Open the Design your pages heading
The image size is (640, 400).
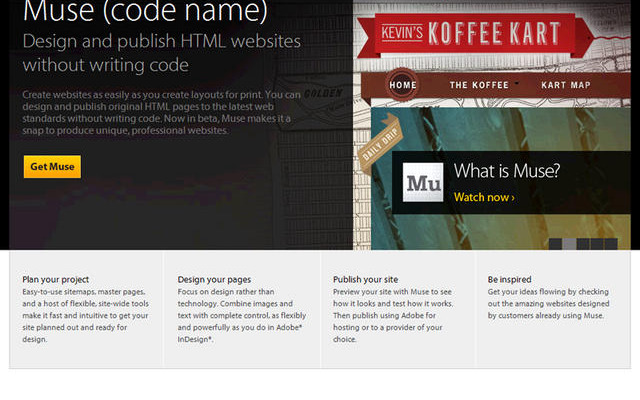click(x=214, y=280)
